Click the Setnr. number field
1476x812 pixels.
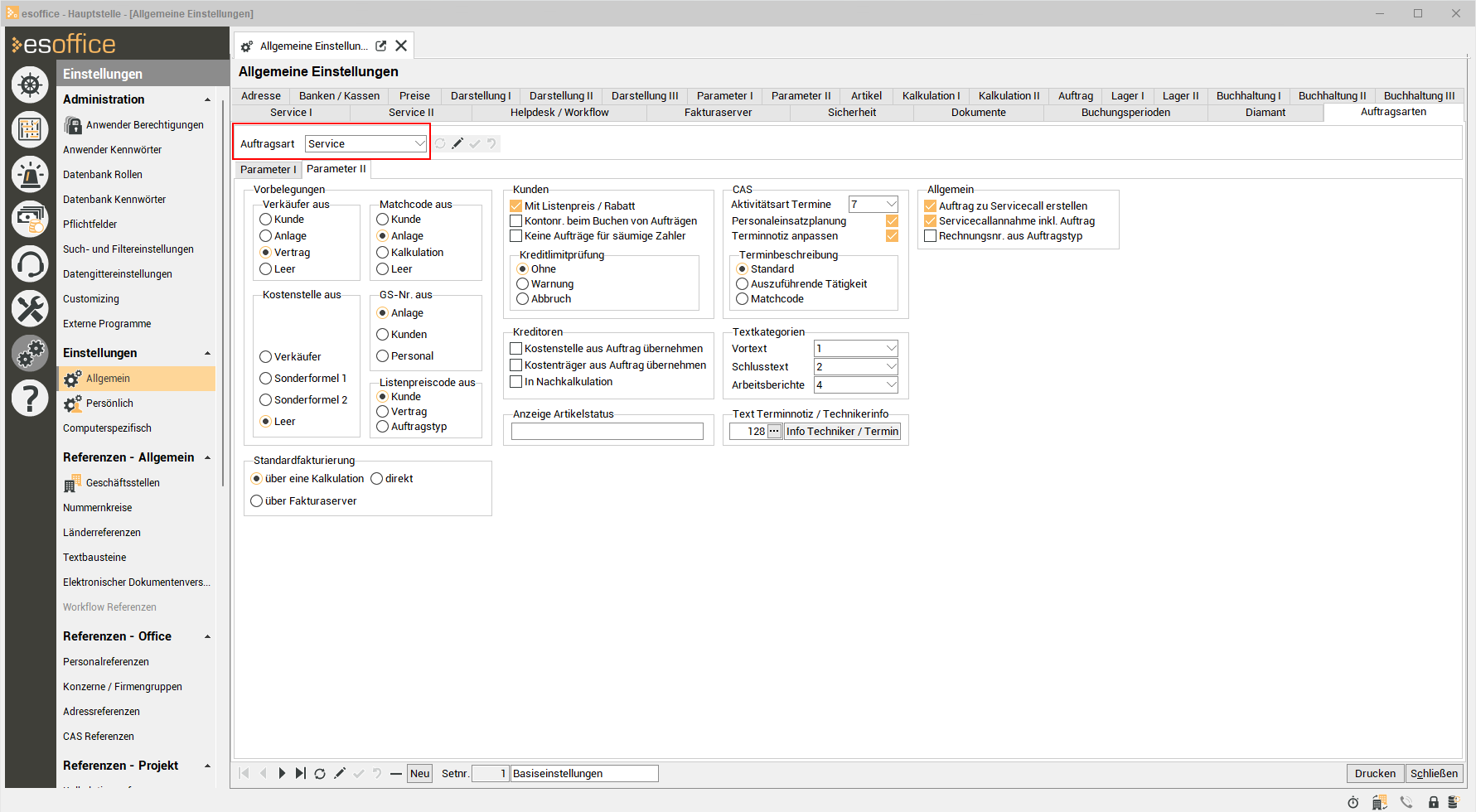click(490, 773)
